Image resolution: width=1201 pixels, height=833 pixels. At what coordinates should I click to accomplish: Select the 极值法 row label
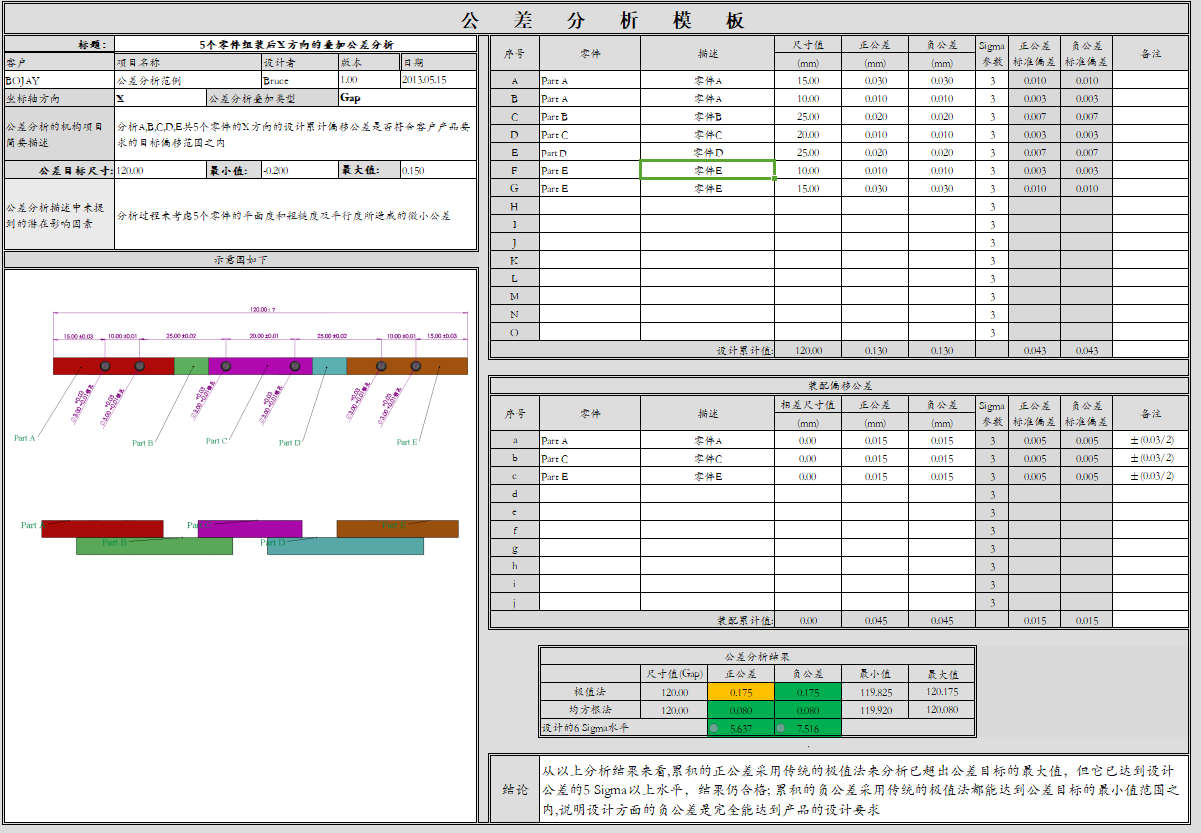click(x=589, y=692)
